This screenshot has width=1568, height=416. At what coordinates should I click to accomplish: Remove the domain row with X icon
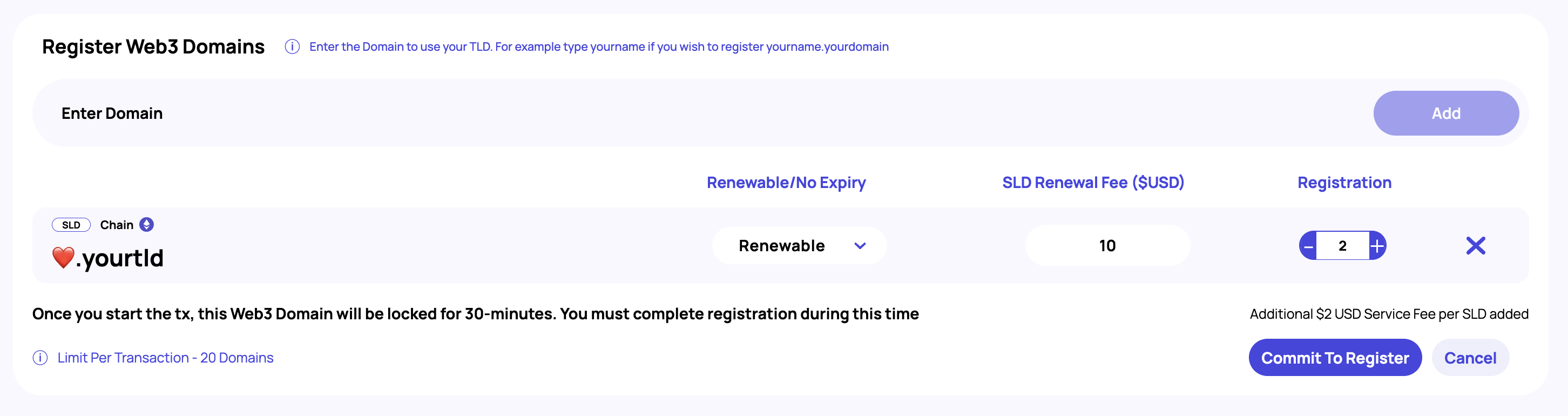[1476, 245]
